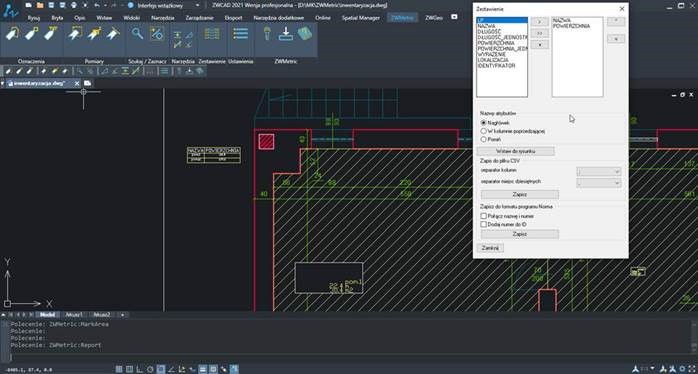Toggle the grid display icon in the status bar
Image resolution: width=698 pixels, height=374 pixels.
click(x=119, y=369)
